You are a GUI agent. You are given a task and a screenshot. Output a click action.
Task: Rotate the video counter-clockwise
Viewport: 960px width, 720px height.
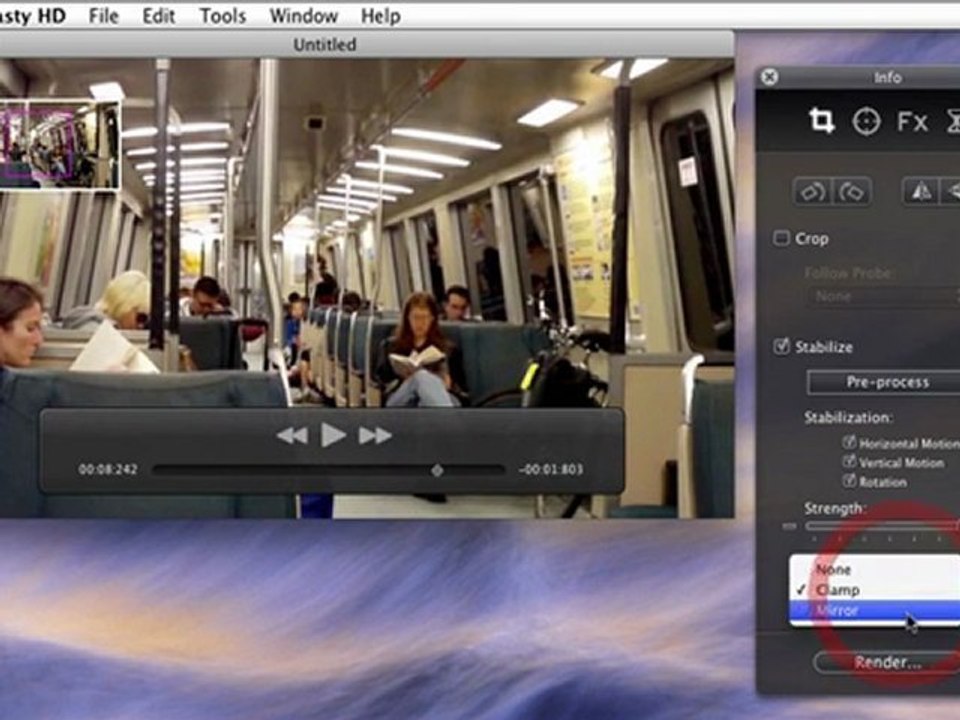click(x=812, y=192)
